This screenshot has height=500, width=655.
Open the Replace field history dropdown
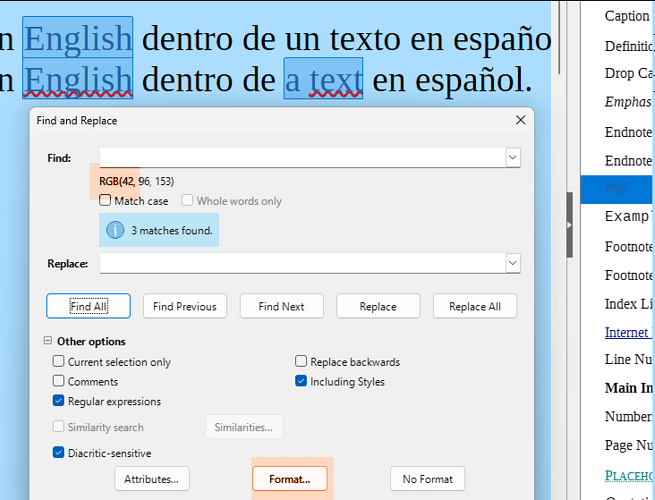pyautogui.click(x=513, y=264)
